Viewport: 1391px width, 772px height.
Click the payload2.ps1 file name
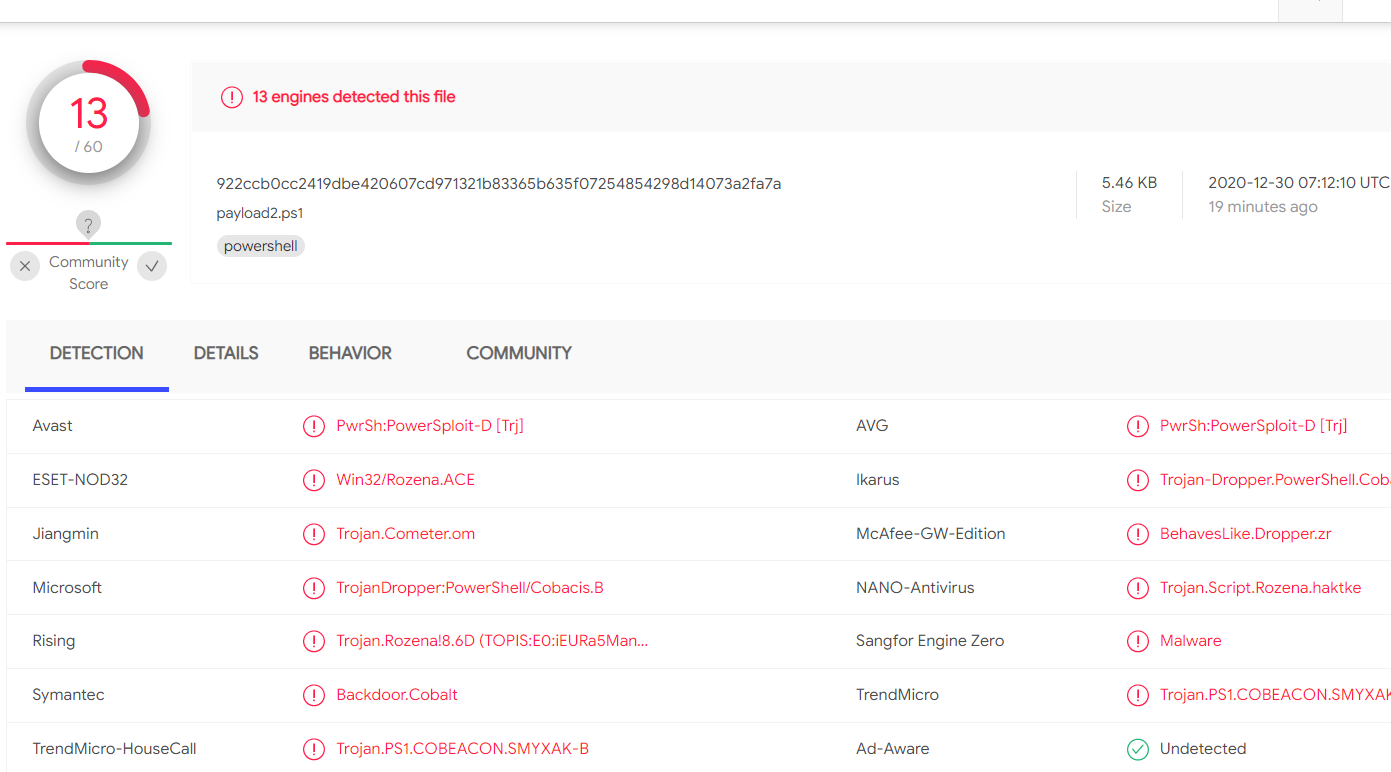click(x=260, y=213)
